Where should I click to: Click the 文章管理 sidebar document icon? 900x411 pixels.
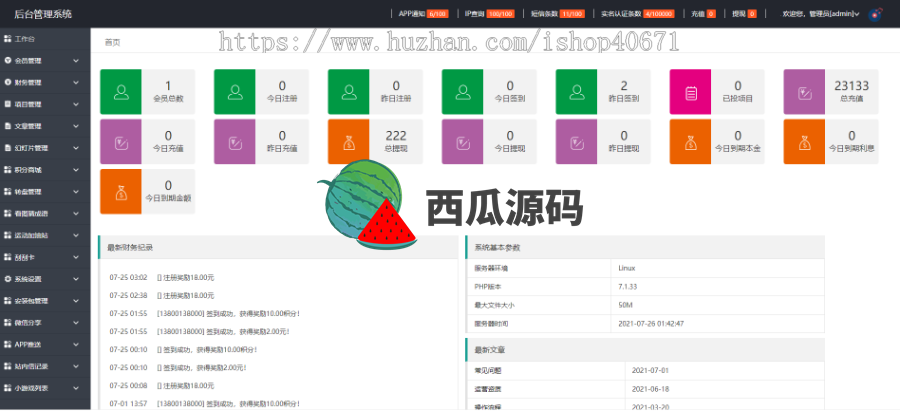pyautogui.click(x=7, y=126)
